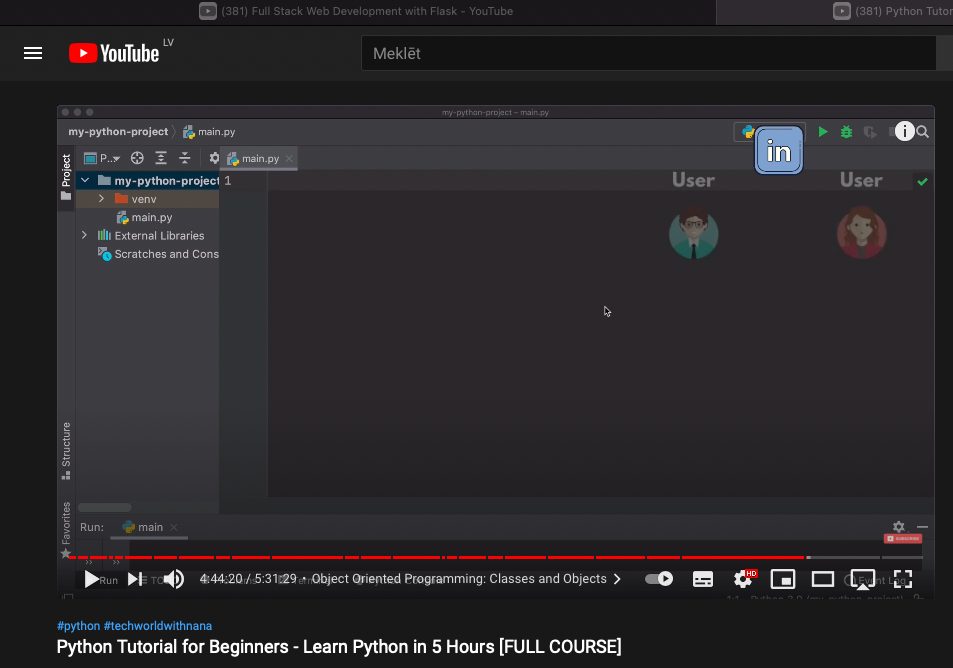953x668 pixels.
Task: Click the green Debug bug icon
Action: 846,132
